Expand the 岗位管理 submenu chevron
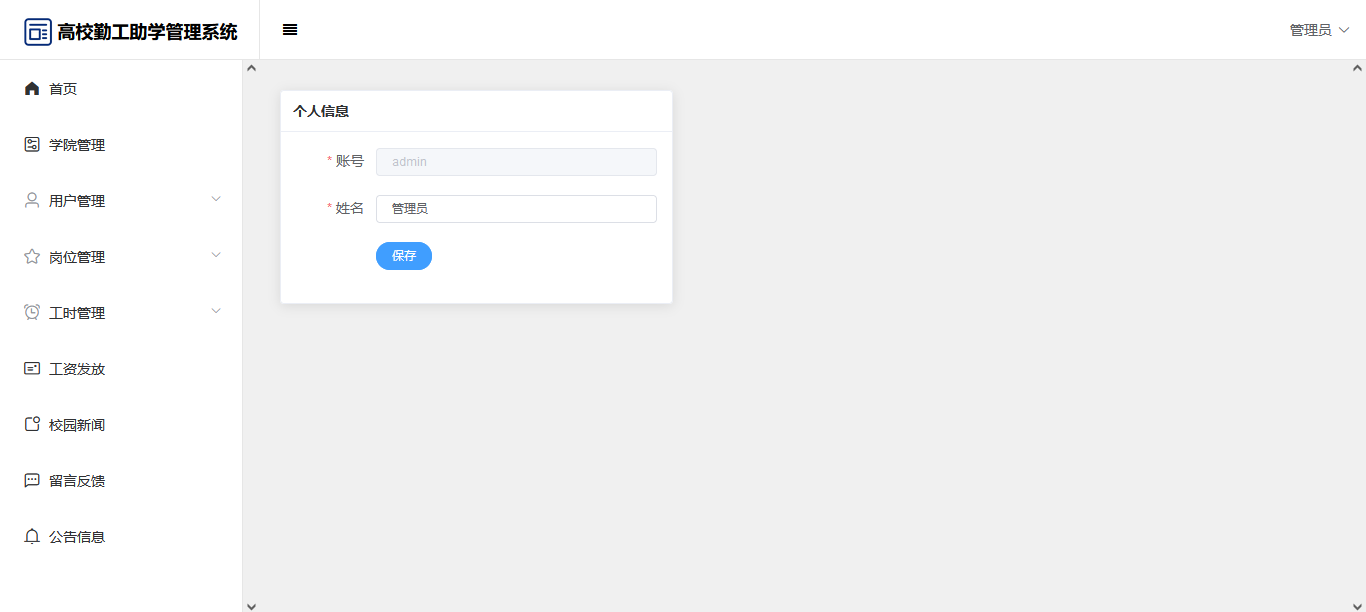Screen dimensions: 1366x612 click(x=216, y=255)
